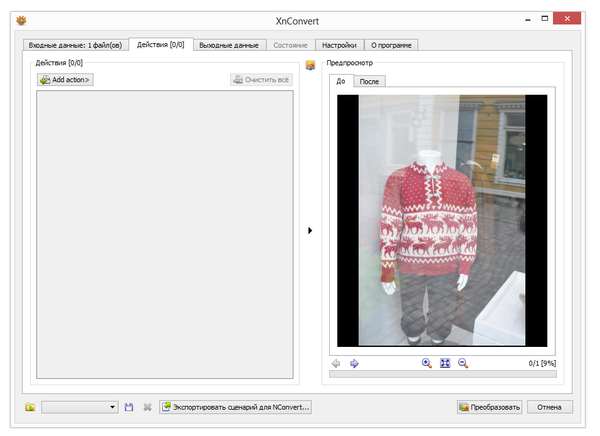Click the Преобразовать button
600x436 pixels.
click(x=490, y=407)
